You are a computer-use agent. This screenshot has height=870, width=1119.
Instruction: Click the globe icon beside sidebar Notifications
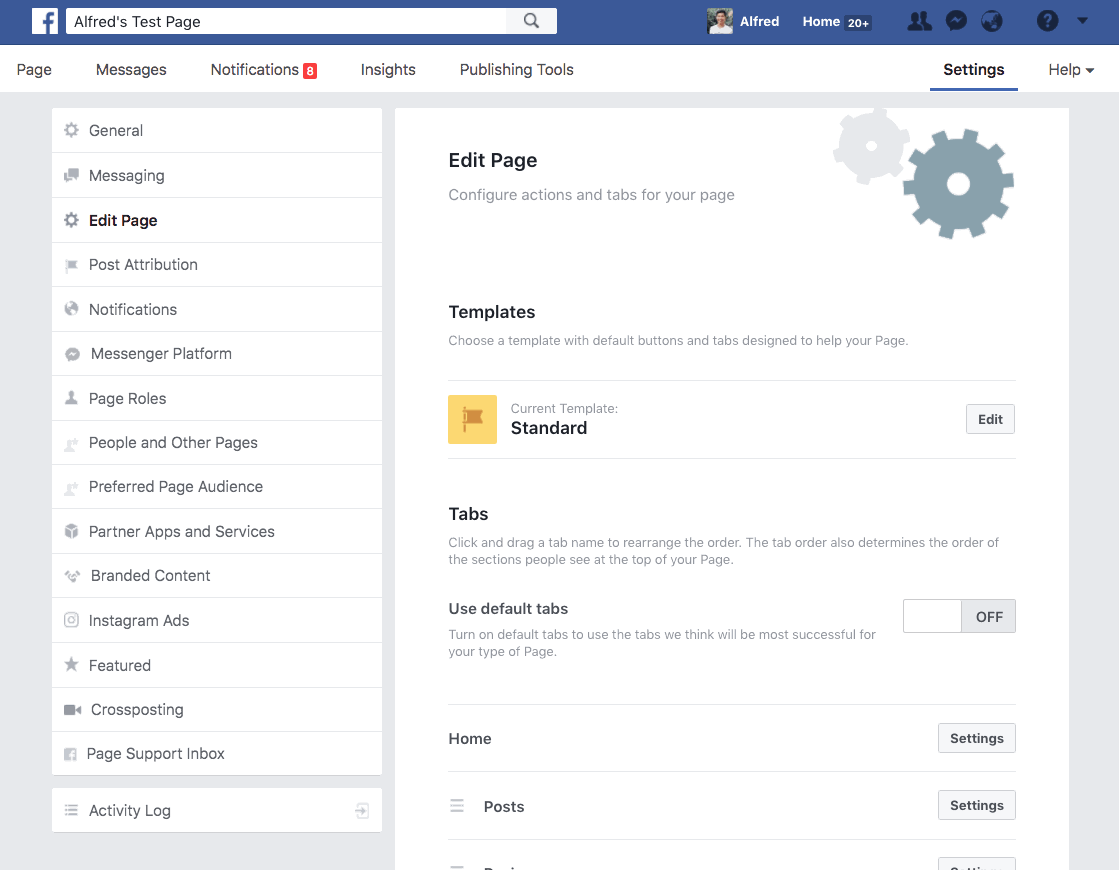click(71, 308)
